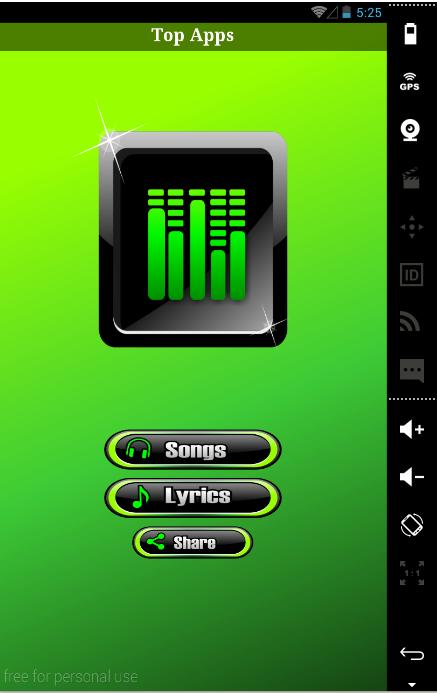
Task: Tap the Share button
Action: (193, 542)
